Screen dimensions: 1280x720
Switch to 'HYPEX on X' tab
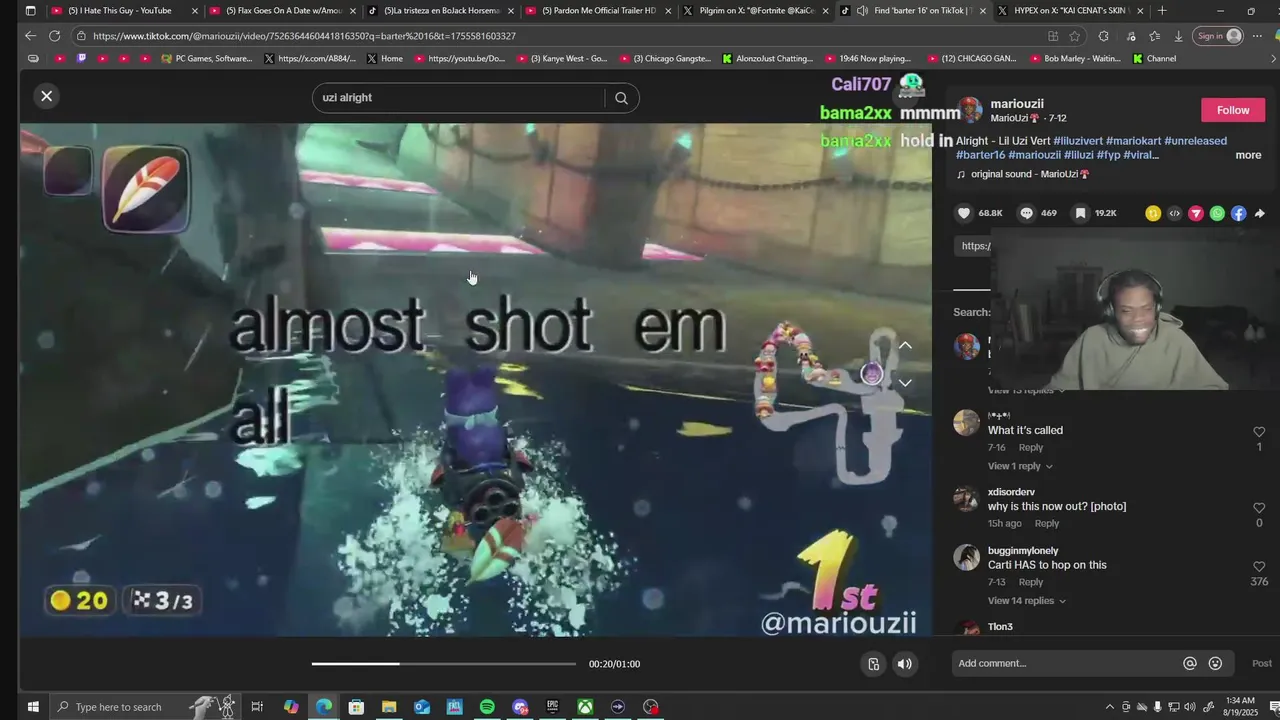tap(1070, 11)
